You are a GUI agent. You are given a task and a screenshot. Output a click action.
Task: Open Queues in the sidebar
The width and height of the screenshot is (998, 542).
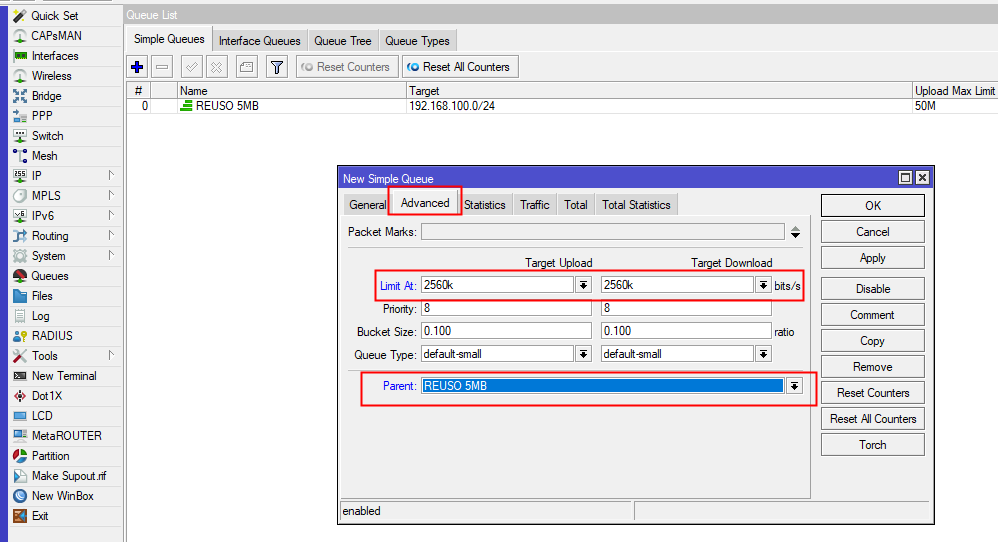[49, 276]
